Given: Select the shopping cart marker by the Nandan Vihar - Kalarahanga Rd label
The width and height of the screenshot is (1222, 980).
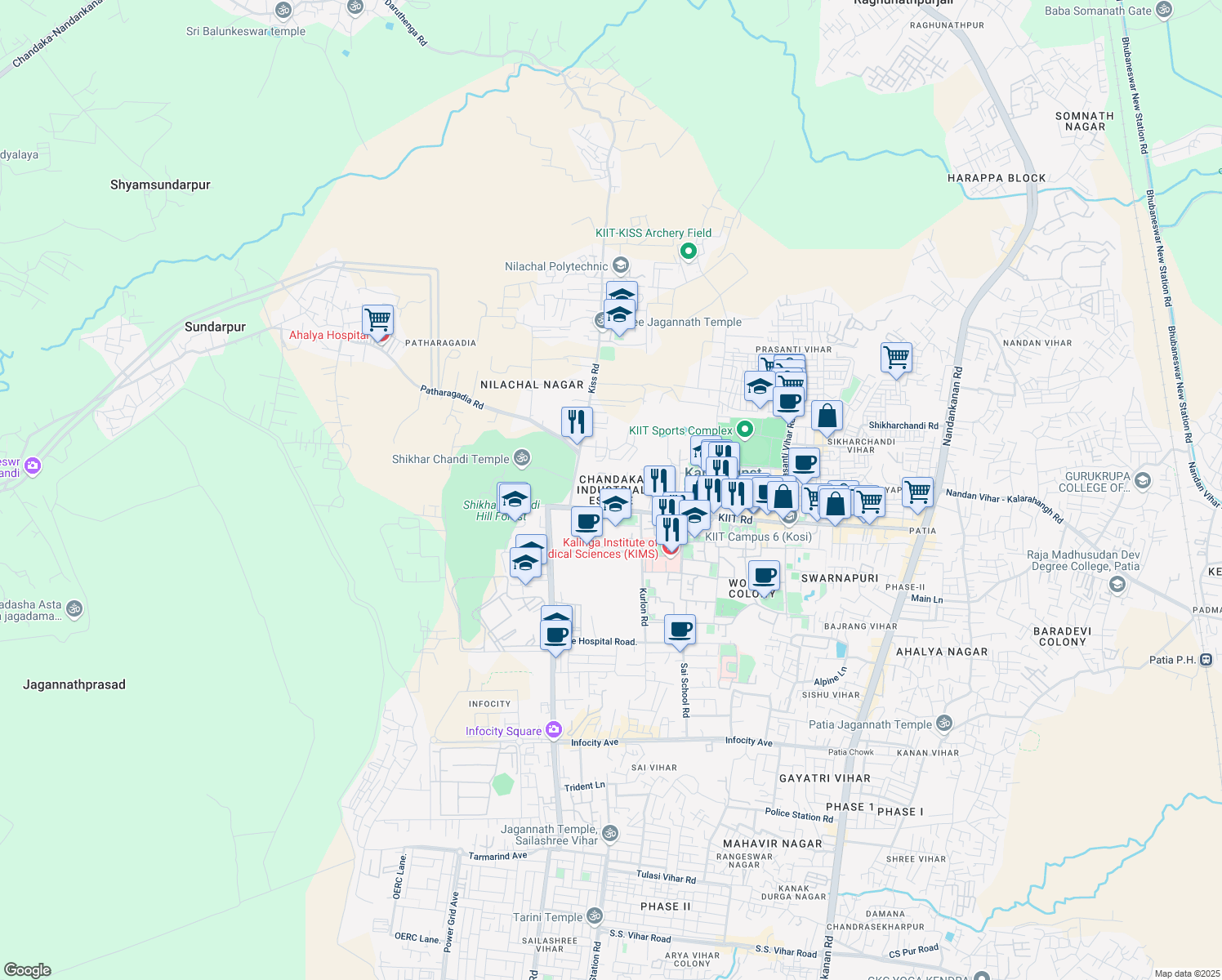Looking at the screenshot, I should pyautogui.click(x=917, y=492).
